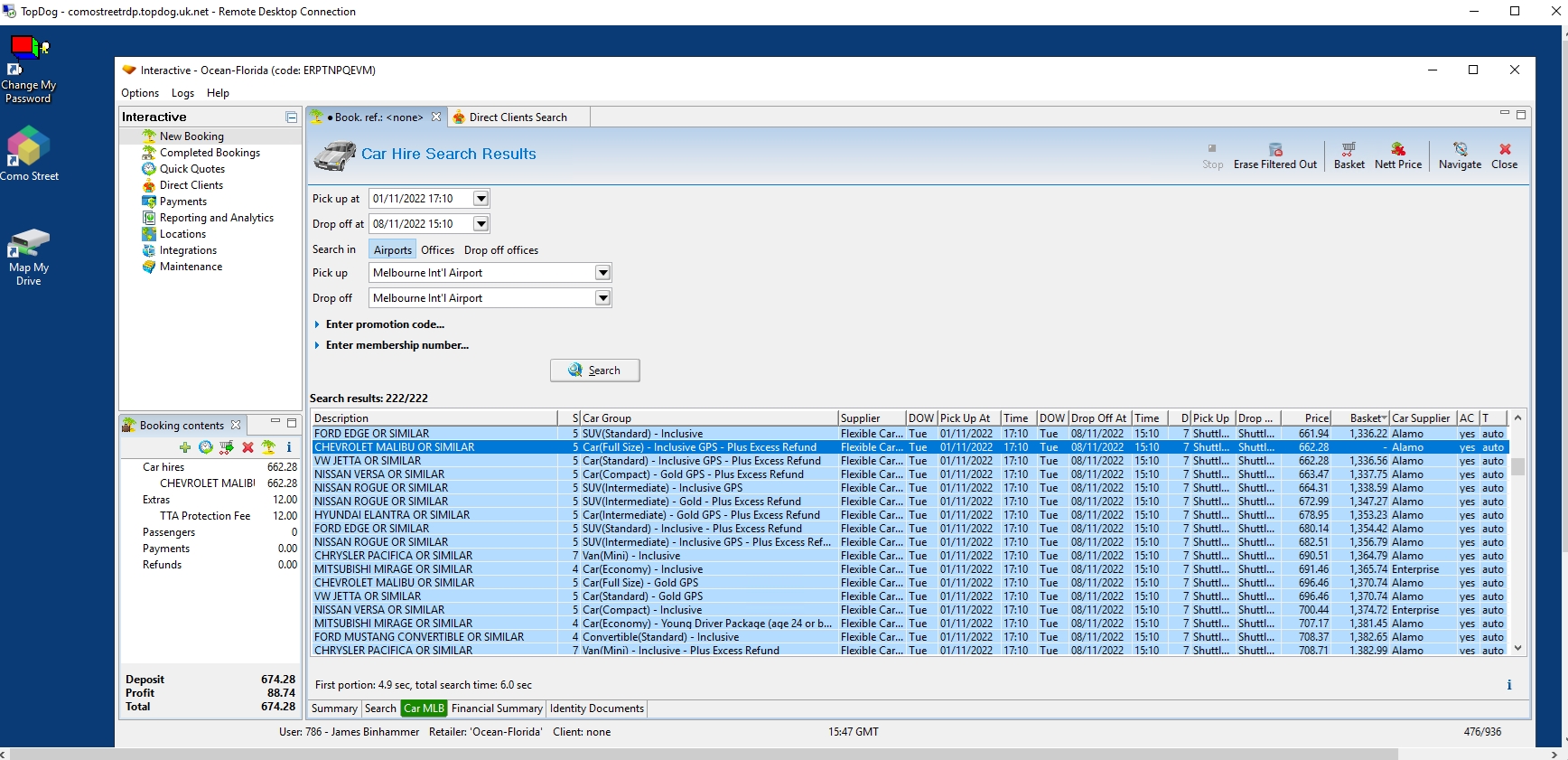Open Completed Bookings

coord(210,153)
